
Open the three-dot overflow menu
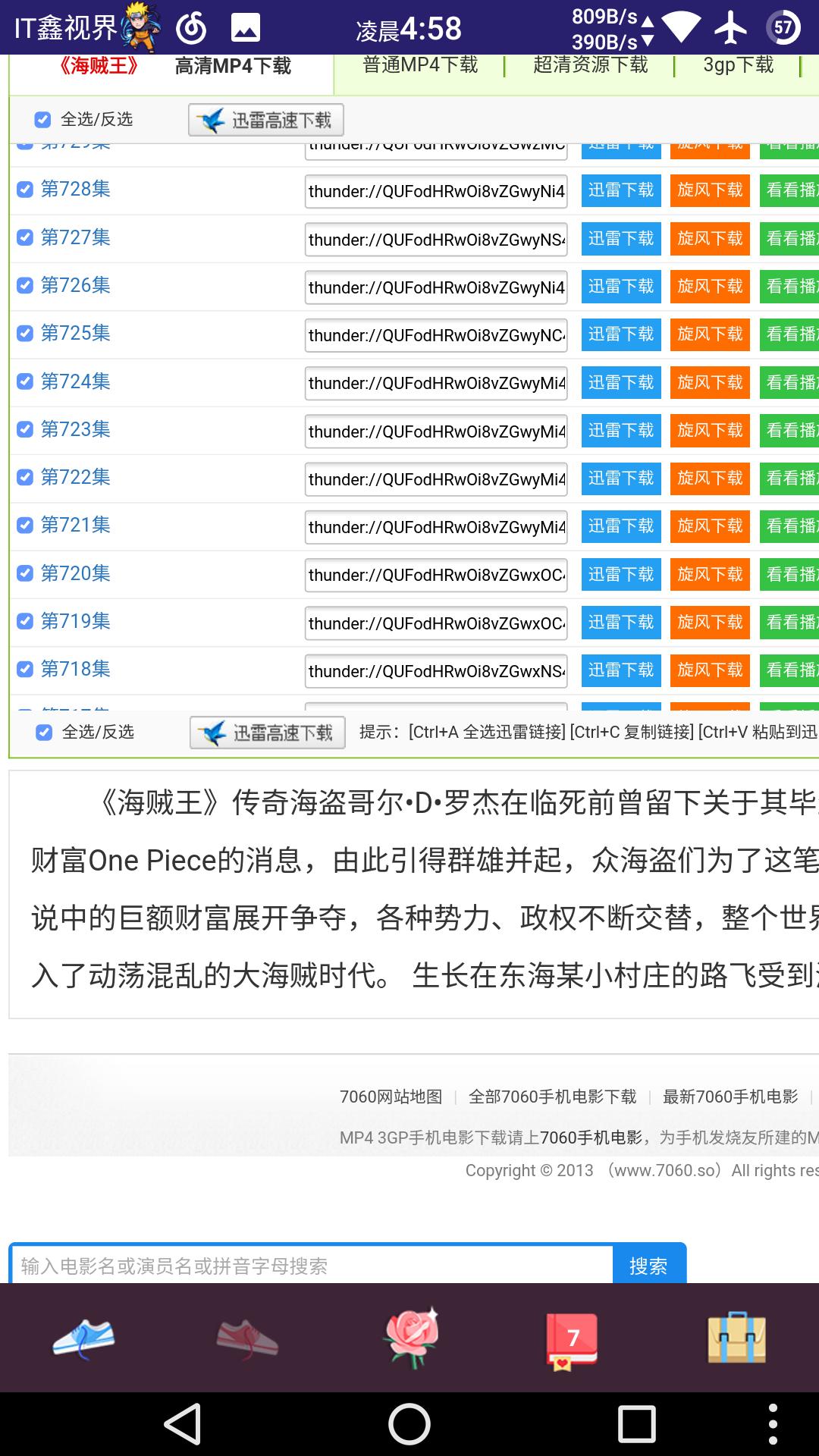tap(773, 1423)
